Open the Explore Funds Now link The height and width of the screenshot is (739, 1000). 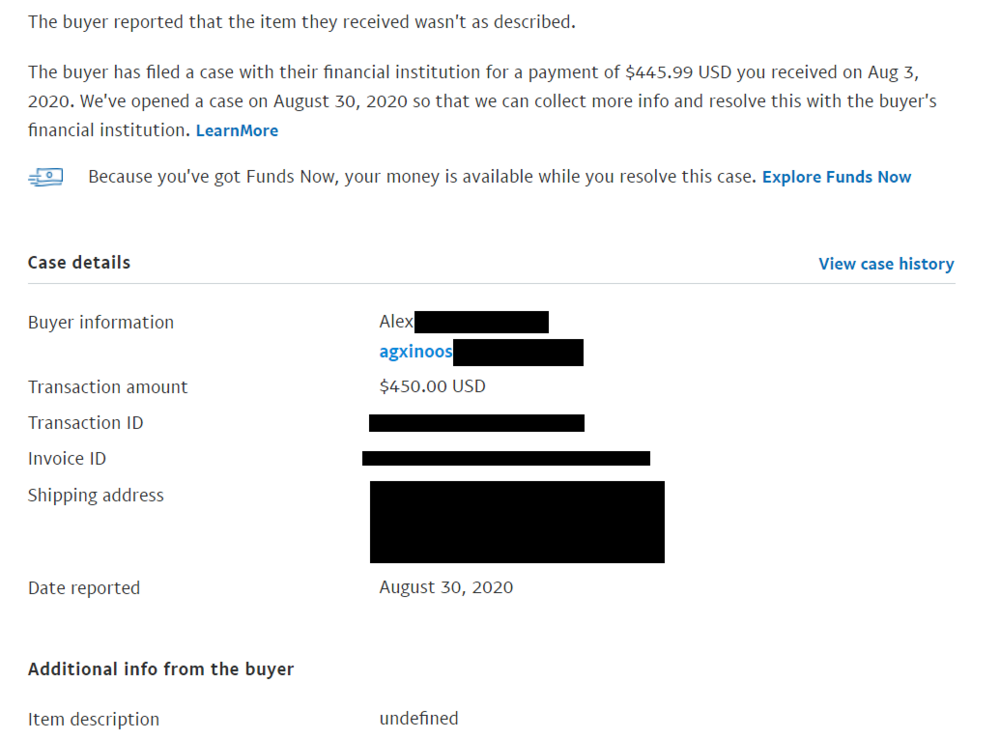(x=836, y=177)
